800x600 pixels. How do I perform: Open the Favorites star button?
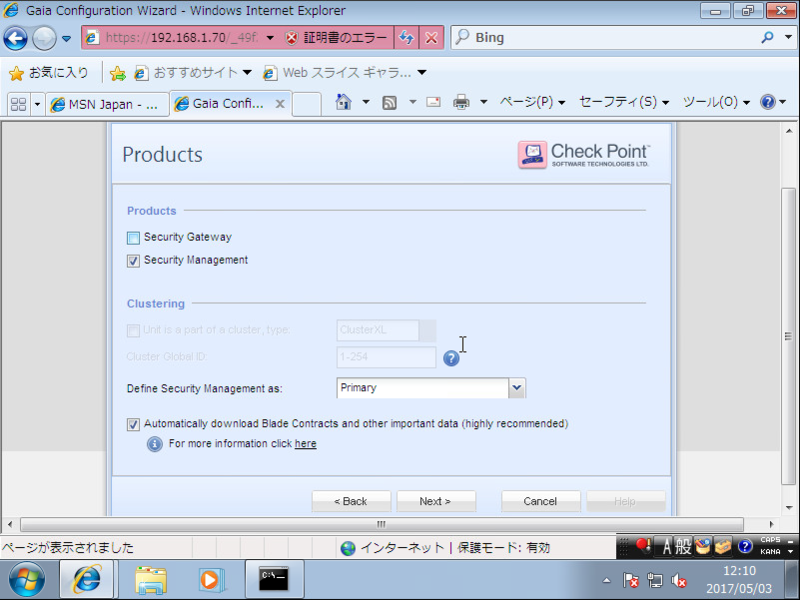(48, 73)
